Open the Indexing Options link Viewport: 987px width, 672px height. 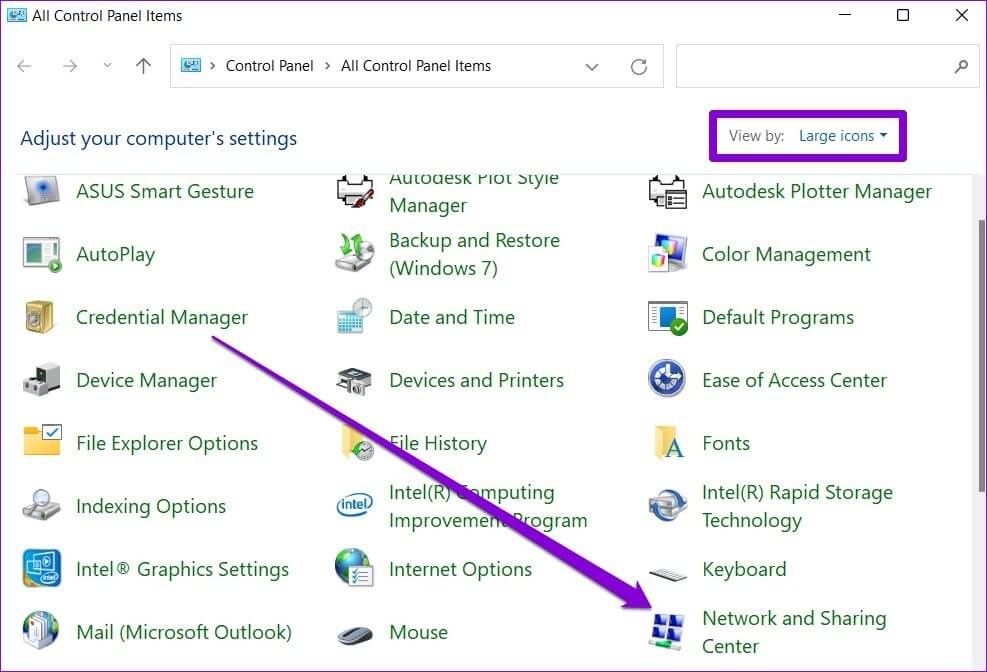(150, 506)
